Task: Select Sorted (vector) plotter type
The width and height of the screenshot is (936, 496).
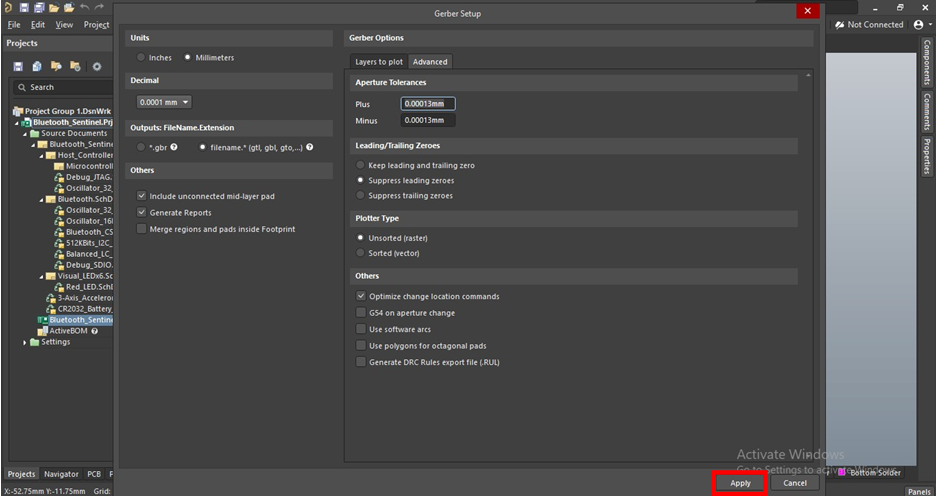Action: 361,253
